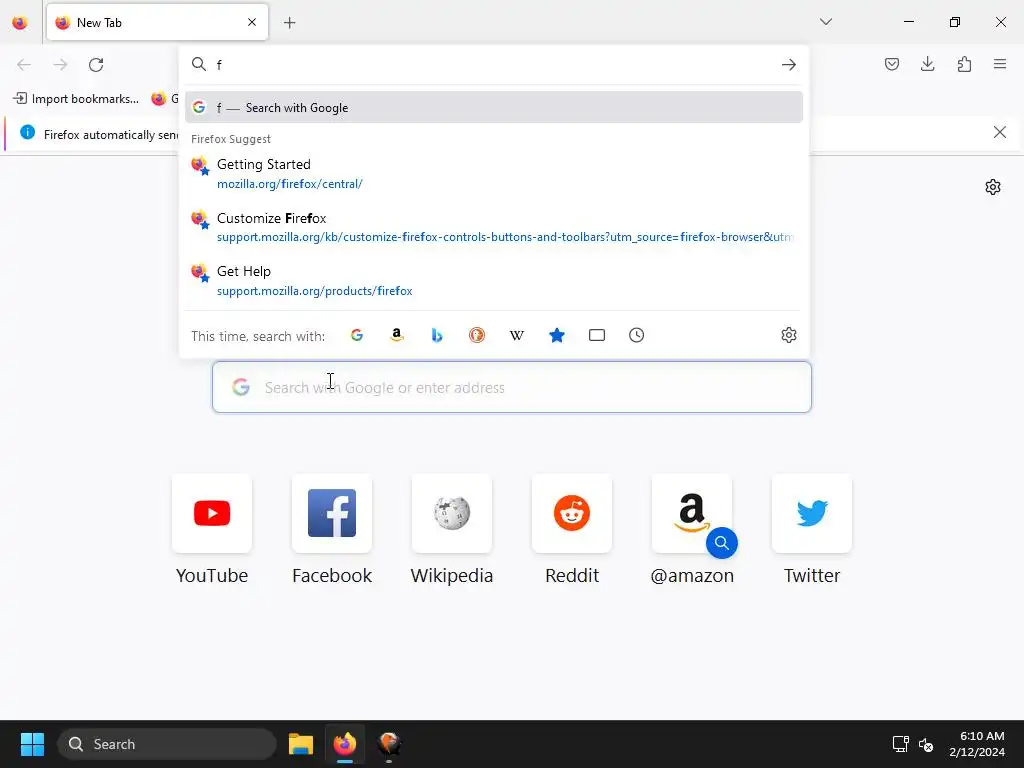Open the list all tabs dropdown
Viewport: 1024px width, 768px height.
(x=825, y=22)
